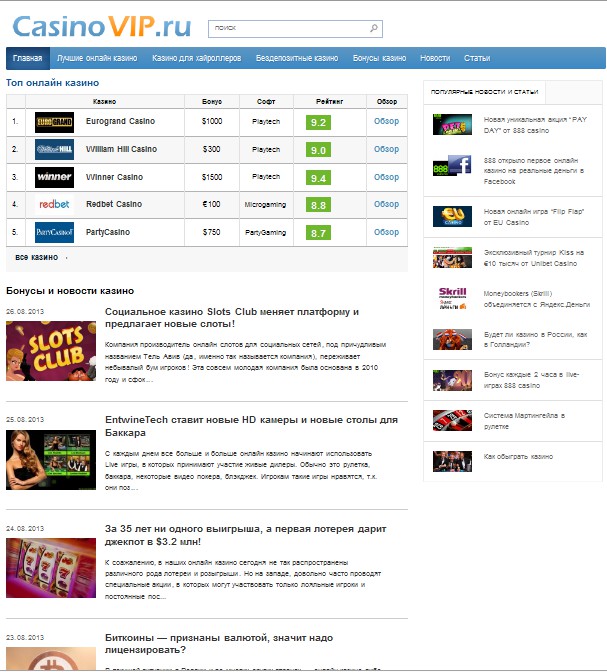Open 888 Facebook казино news link
Image resolution: width=607 pixels, height=672 pixels.
[534, 171]
